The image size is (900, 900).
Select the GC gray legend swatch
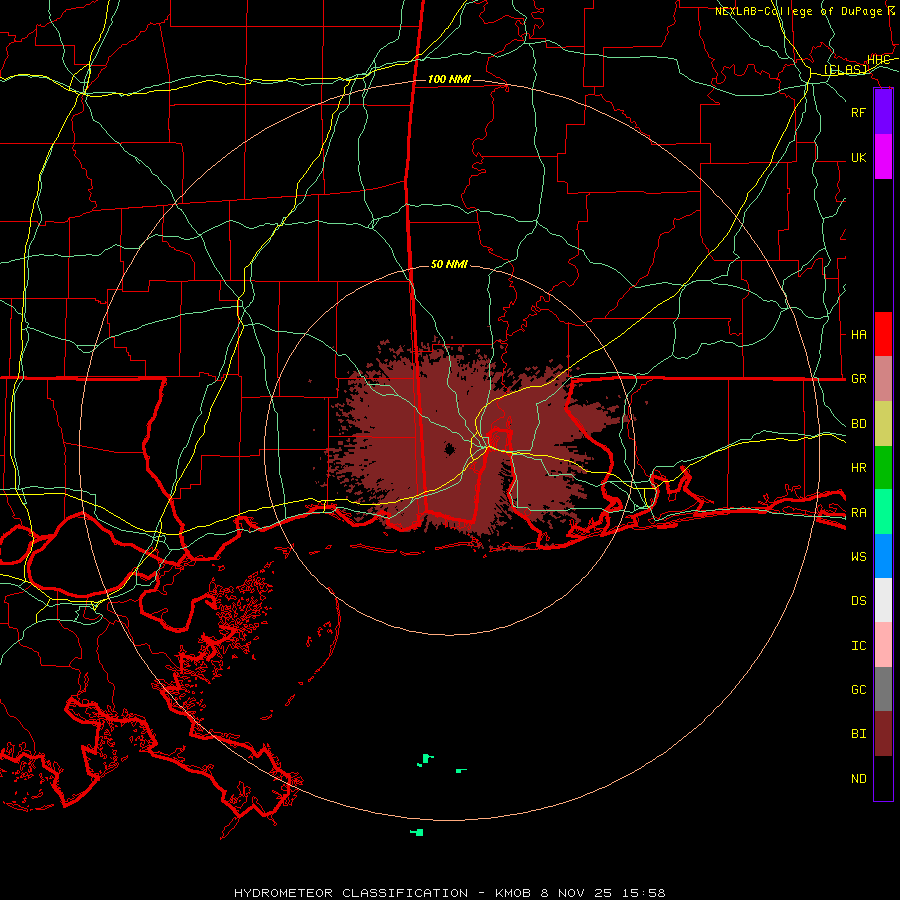883,689
